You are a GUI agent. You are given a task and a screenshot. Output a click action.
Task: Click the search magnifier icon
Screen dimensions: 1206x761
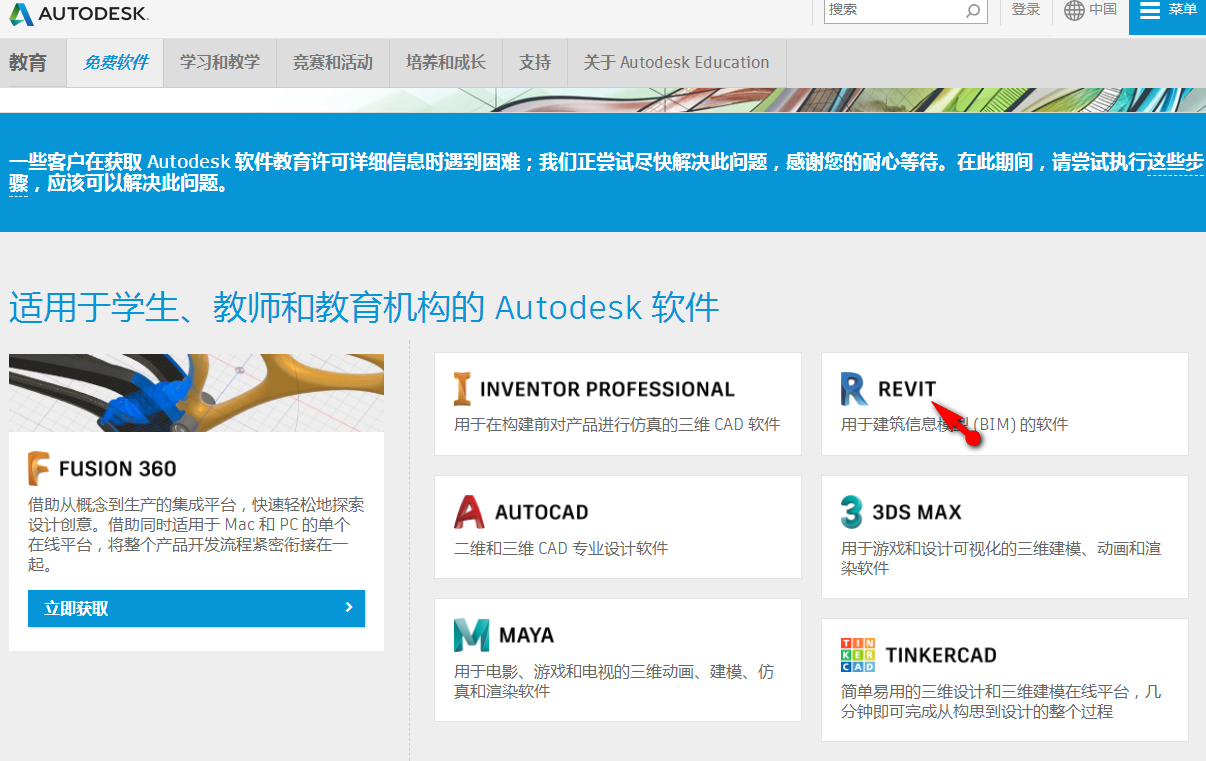[x=973, y=11]
